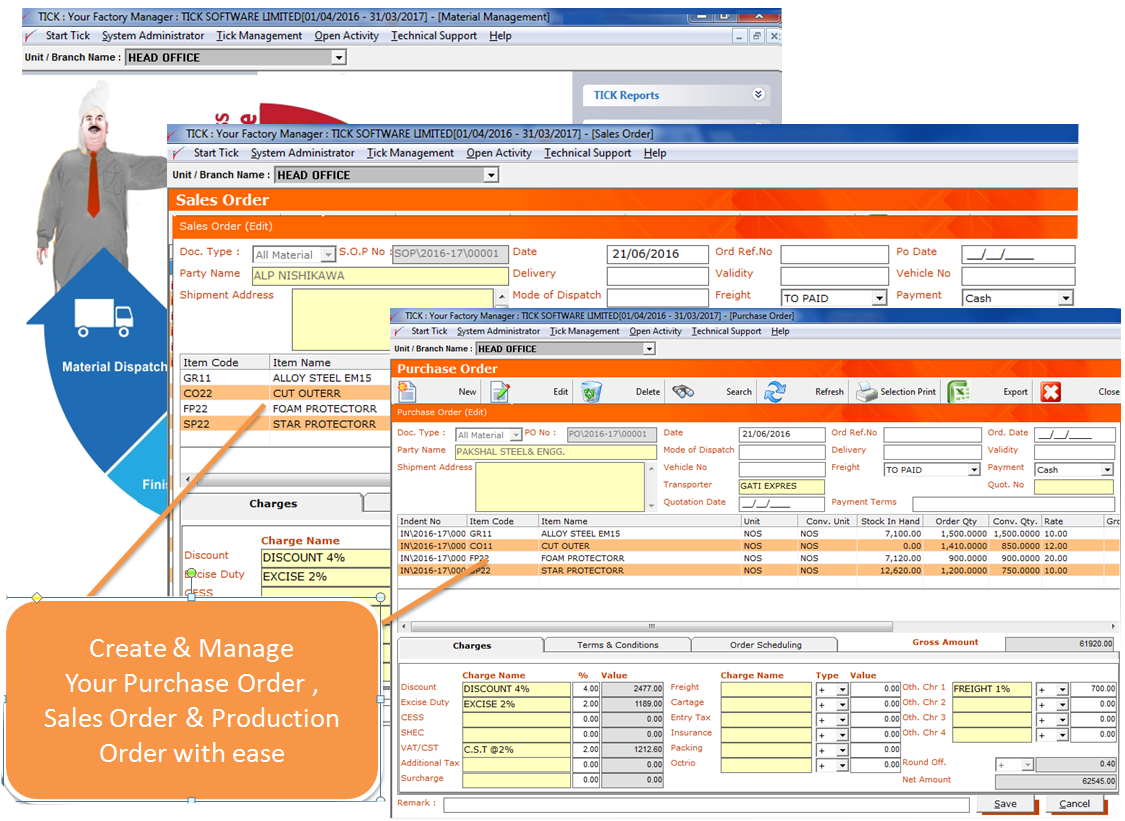Image resolution: width=1125 pixels, height=821 pixels.
Task: Click the Search binoculars icon
Action: [682, 392]
